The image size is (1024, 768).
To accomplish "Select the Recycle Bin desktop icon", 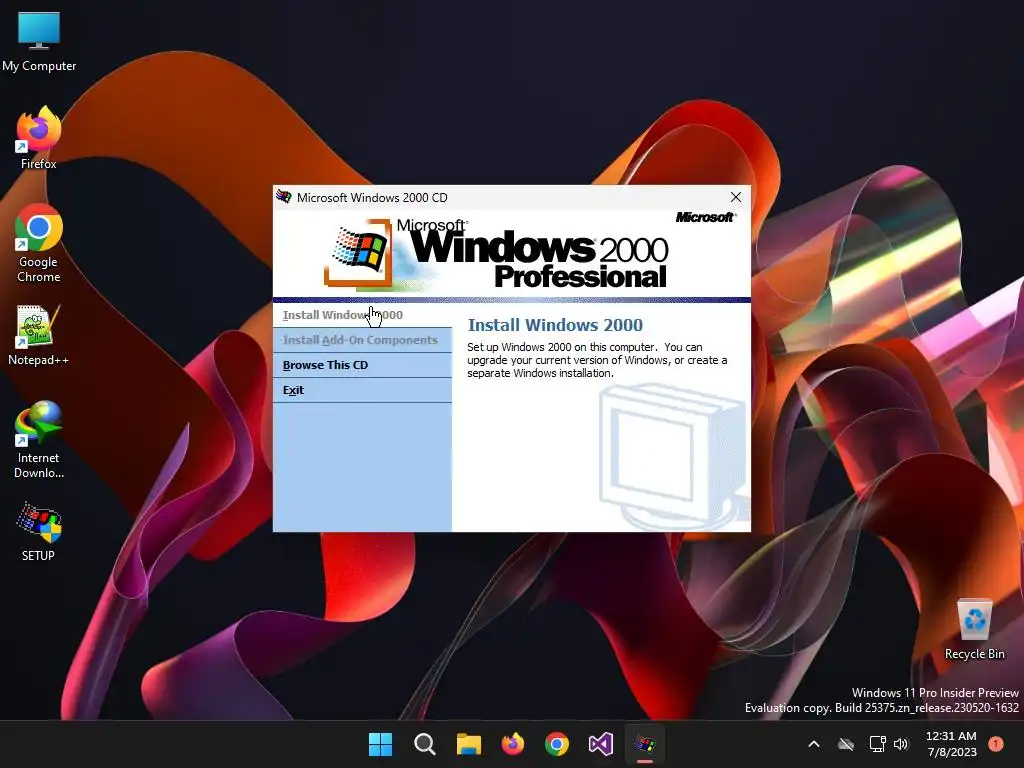I will click(x=974, y=628).
